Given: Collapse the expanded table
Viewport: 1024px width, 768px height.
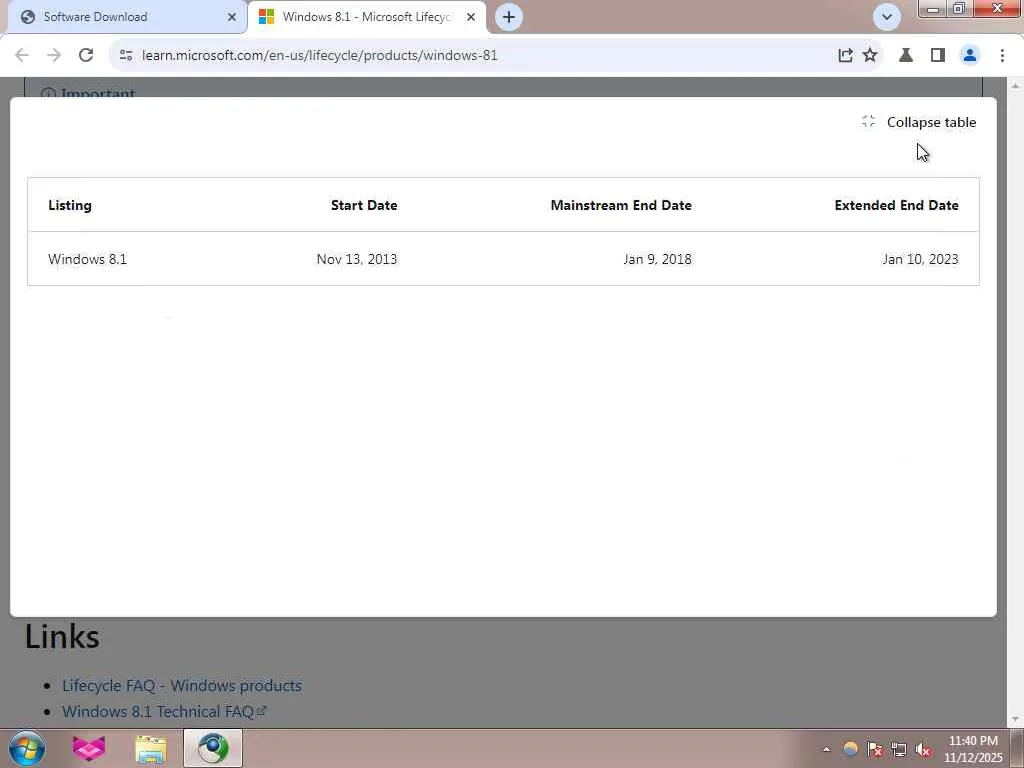Looking at the screenshot, I should tap(919, 122).
